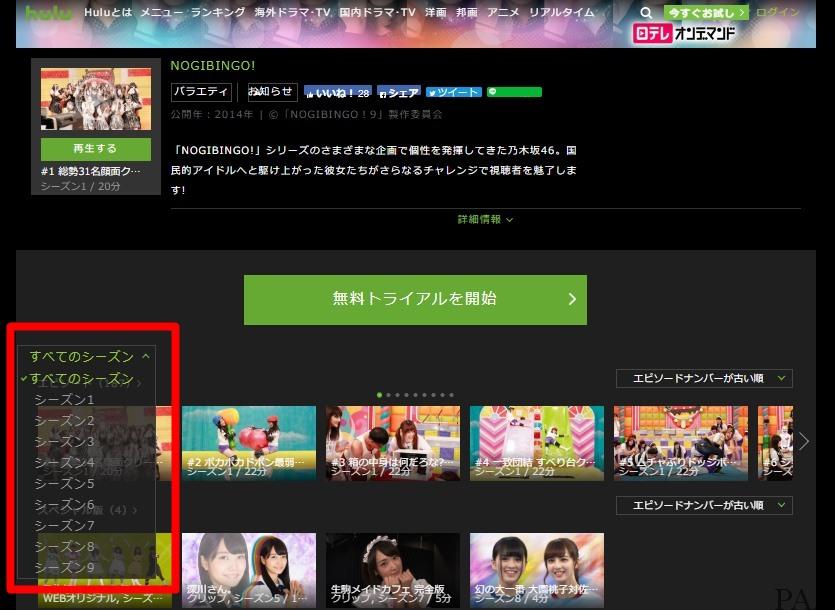This screenshot has height=610, width=835.
Task: Select シーズン4 from season list
Action: (64, 462)
